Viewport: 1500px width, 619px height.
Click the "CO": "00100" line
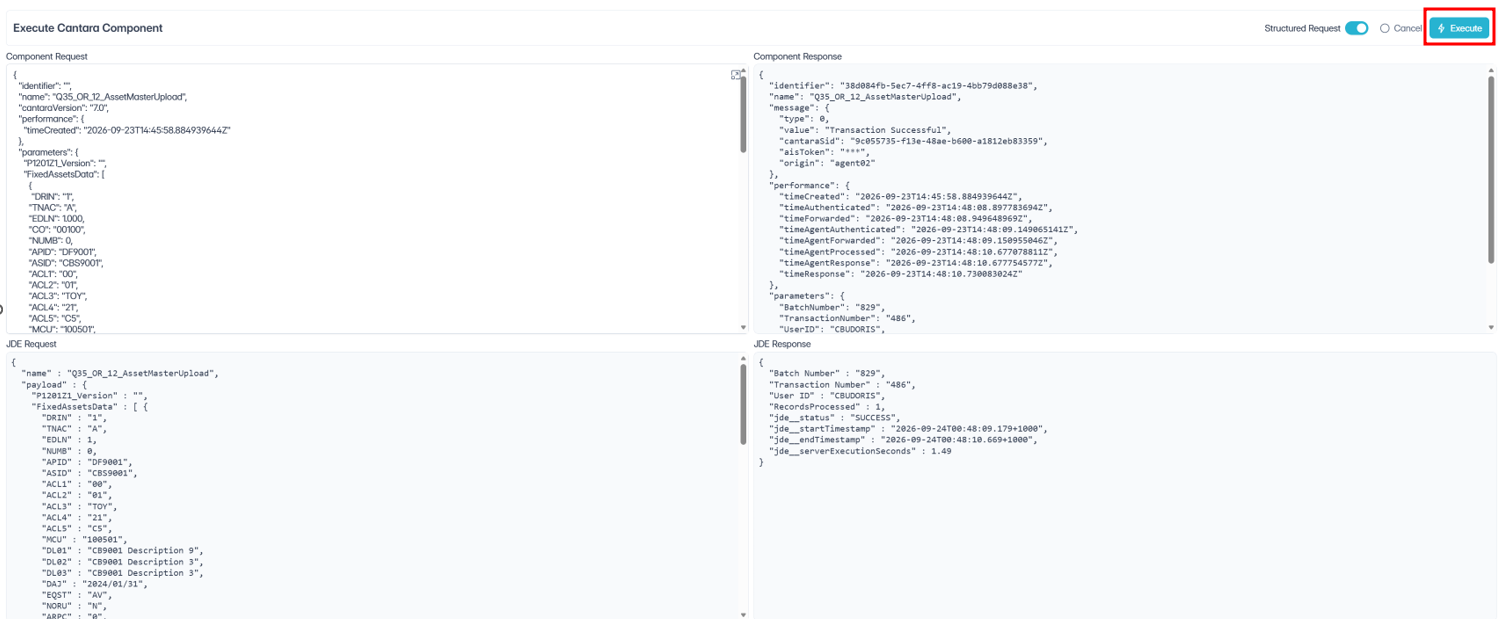point(55,229)
